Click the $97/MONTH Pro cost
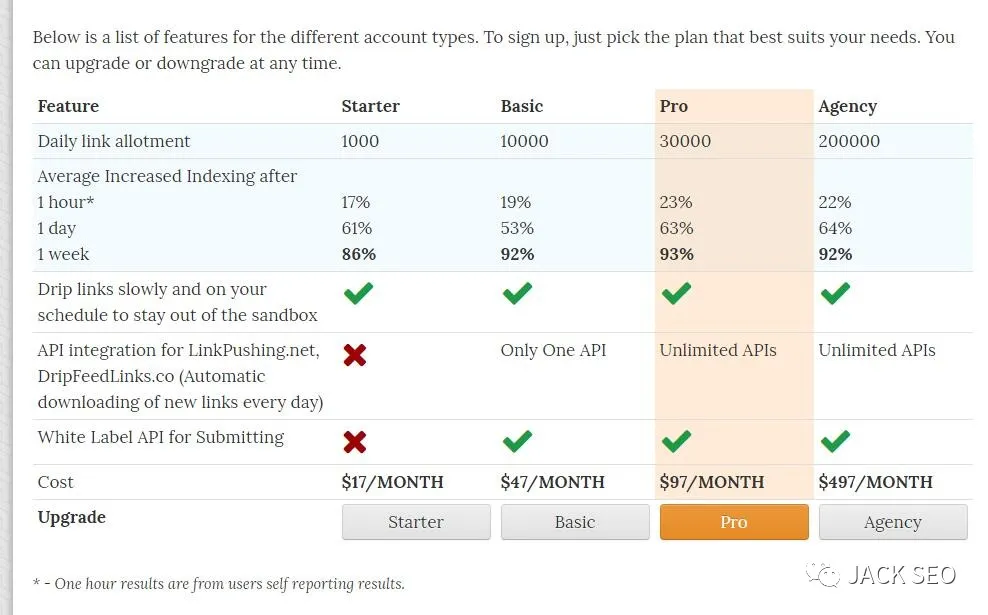 pyautogui.click(x=711, y=482)
